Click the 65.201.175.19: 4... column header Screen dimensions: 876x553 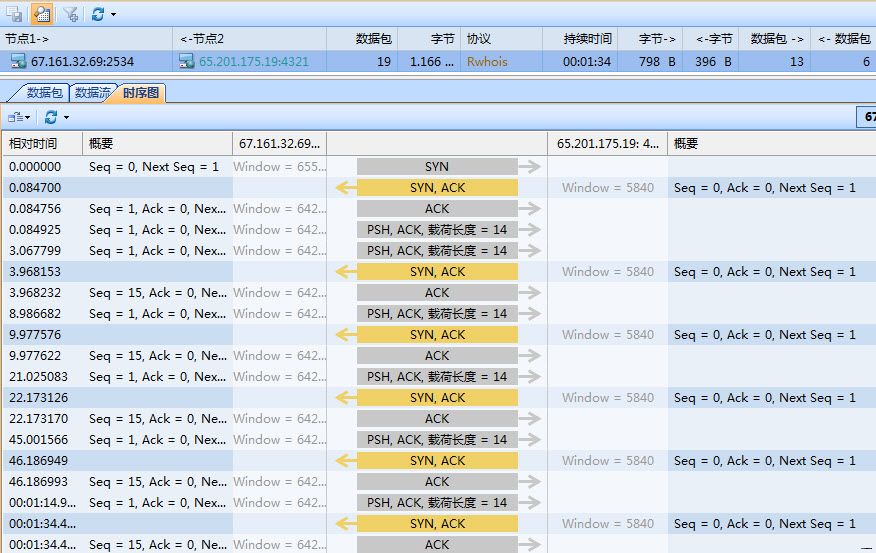(x=608, y=144)
